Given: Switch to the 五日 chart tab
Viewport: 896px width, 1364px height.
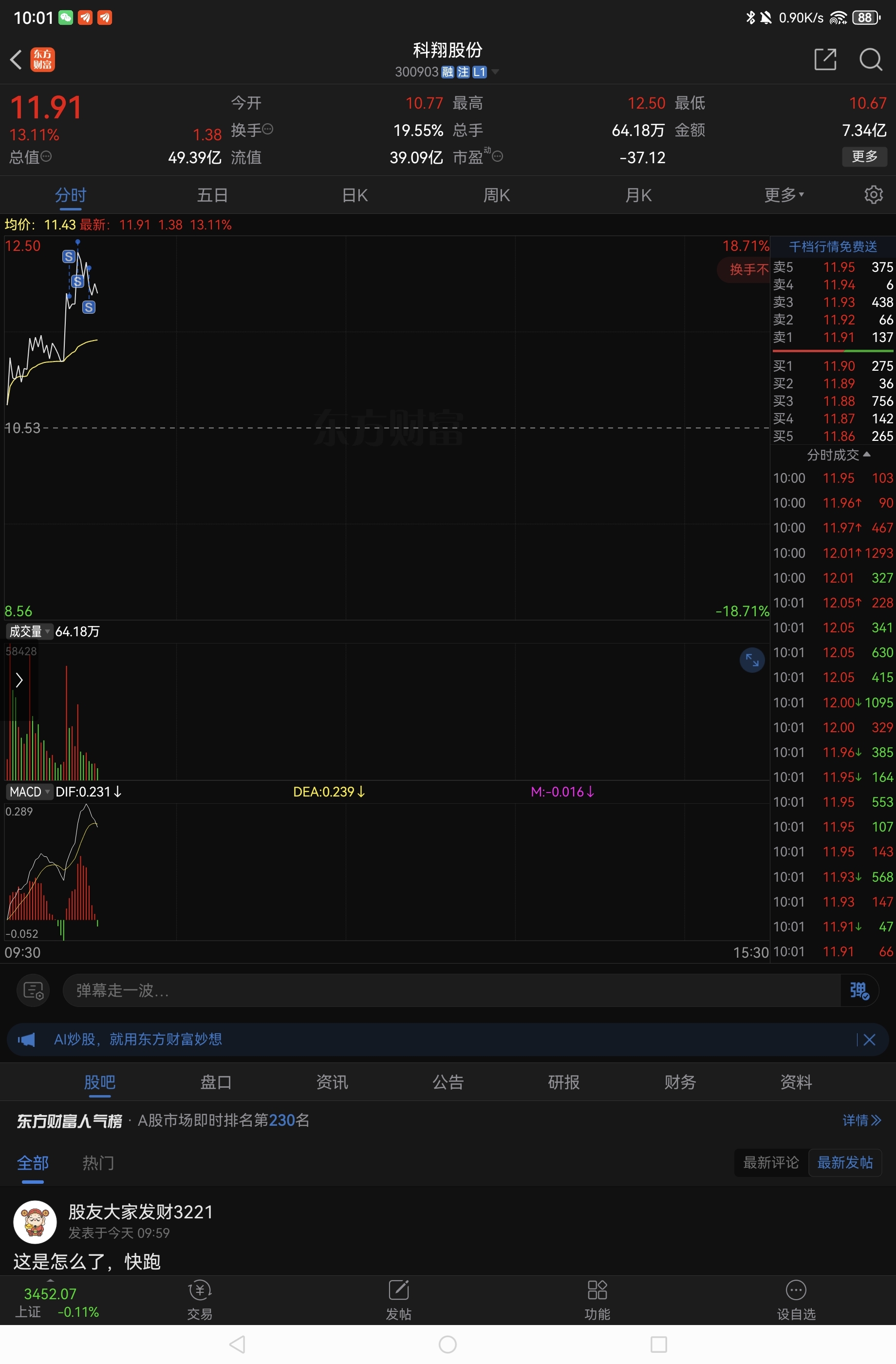Looking at the screenshot, I should click(x=212, y=195).
